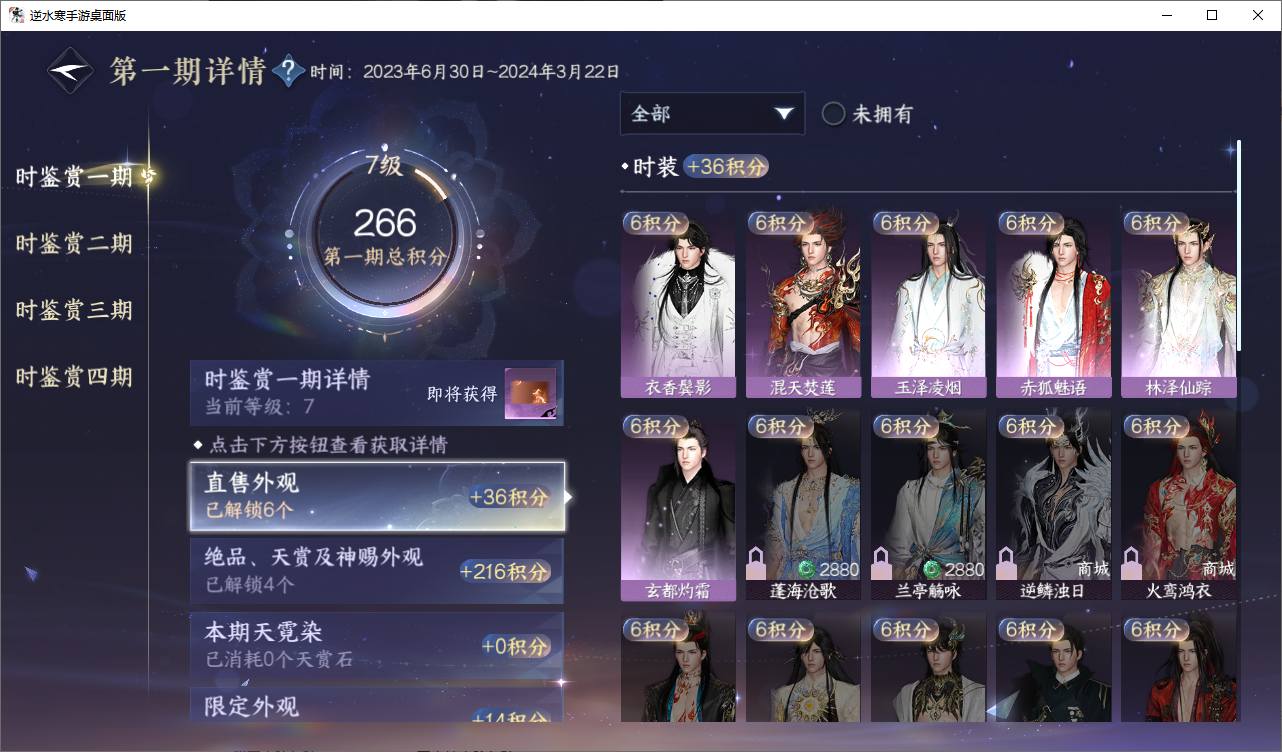This screenshot has height=752, width=1282.
Task: Toggle the 未拥有 filter radio button
Action: (x=833, y=114)
